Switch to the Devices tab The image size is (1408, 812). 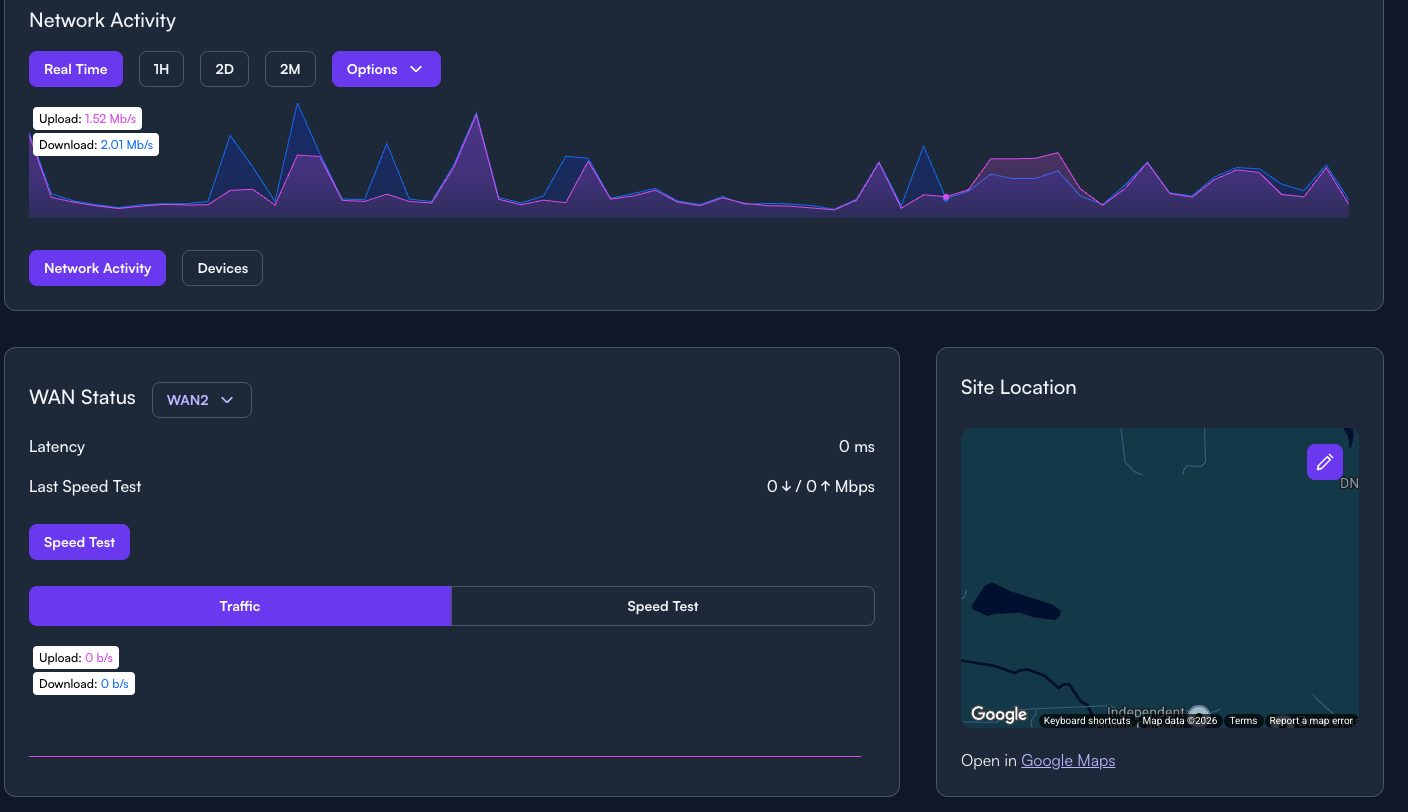click(x=222, y=268)
